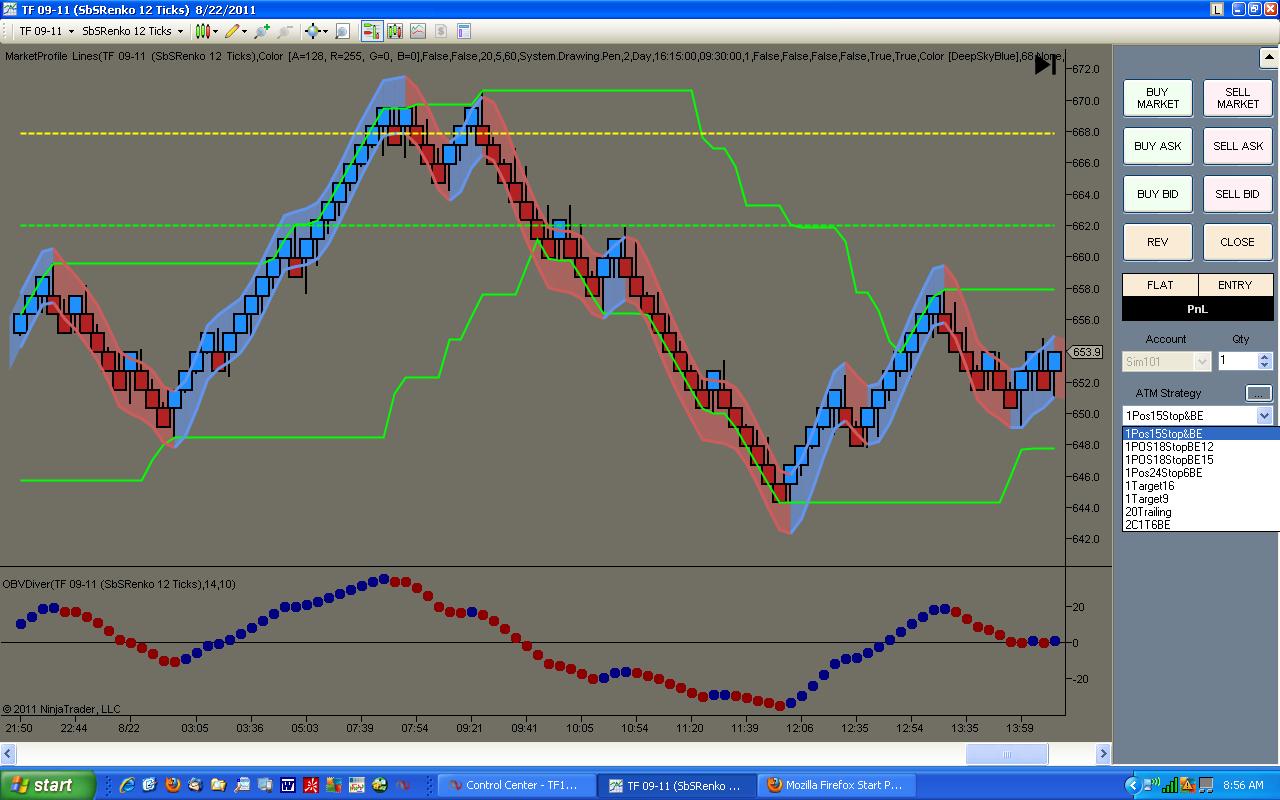1280x800 pixels.
Task: Select 2C1T6BE strategy
Action: tap(1200, 525)
